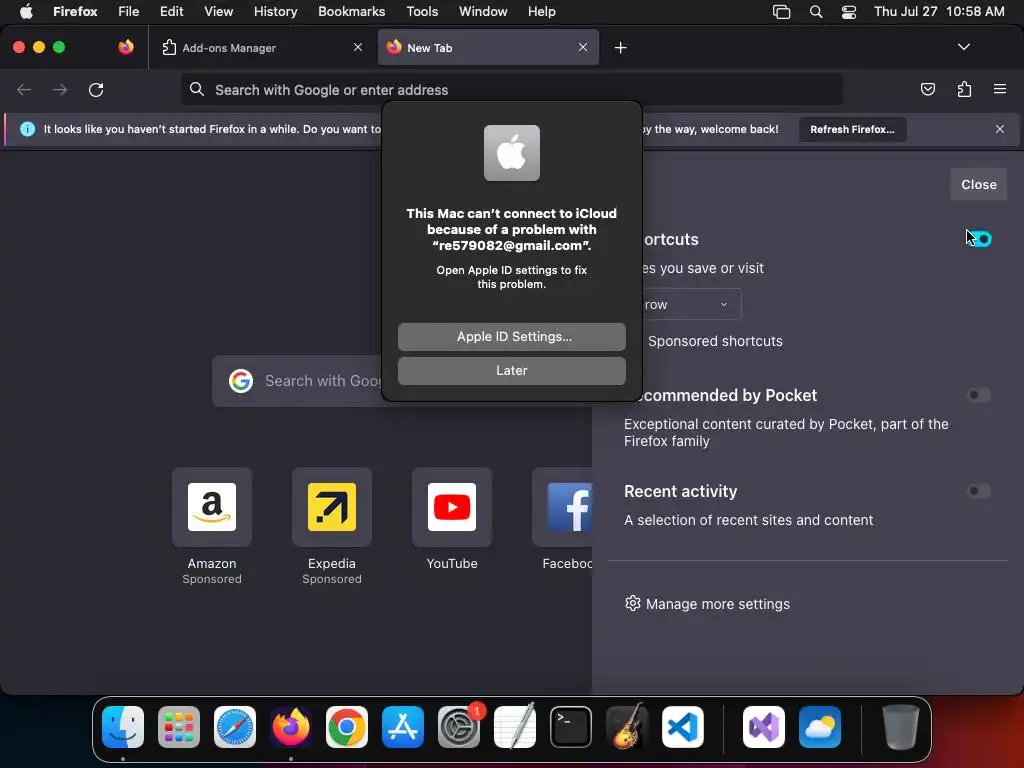Screen dimensions: 1024x768
Task: Open the list all tabs chevron
Action: click(963, 47)
